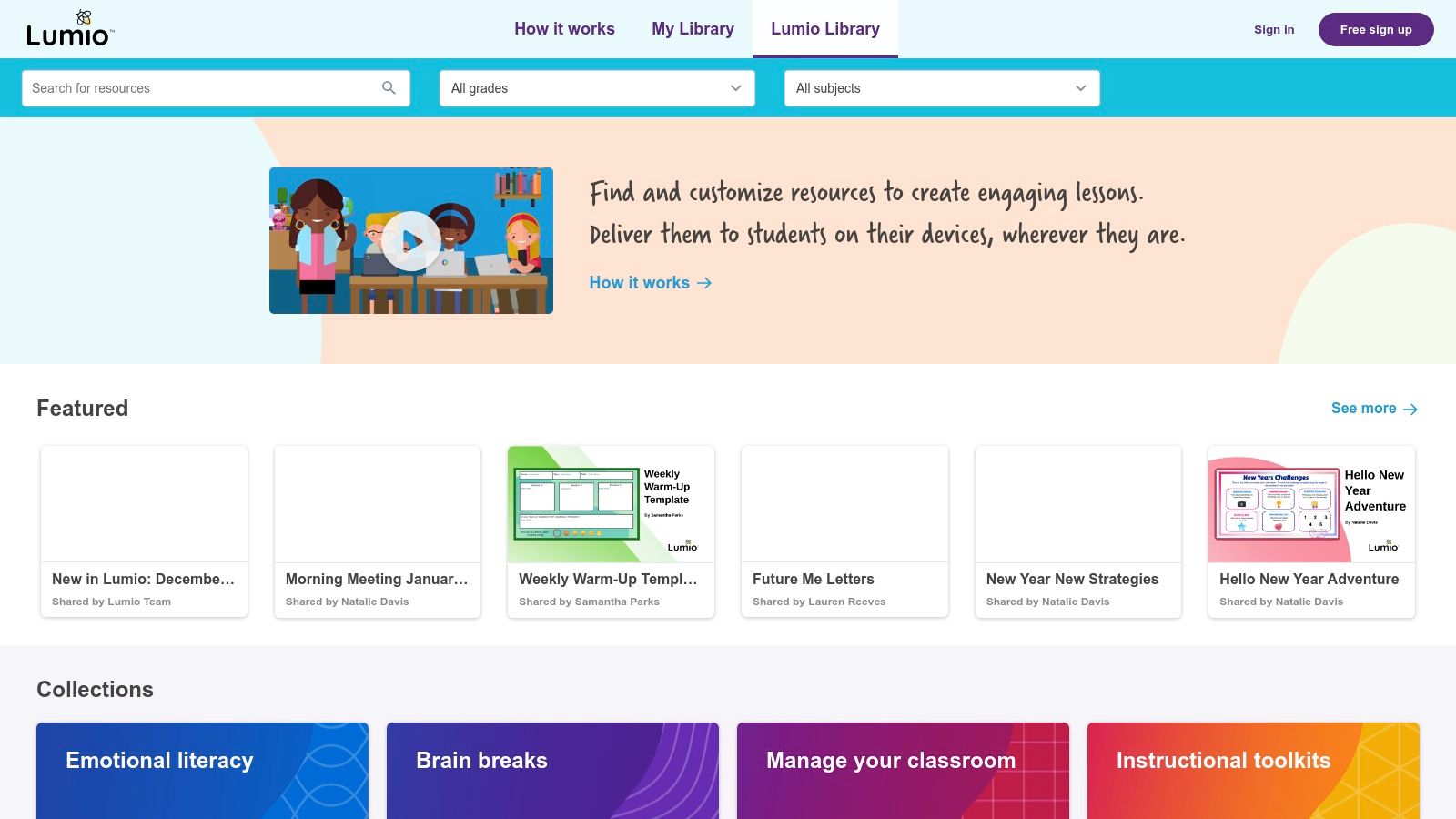Click the search magnifier icon
1456x819 pixels.
click(x=389, y=87)
